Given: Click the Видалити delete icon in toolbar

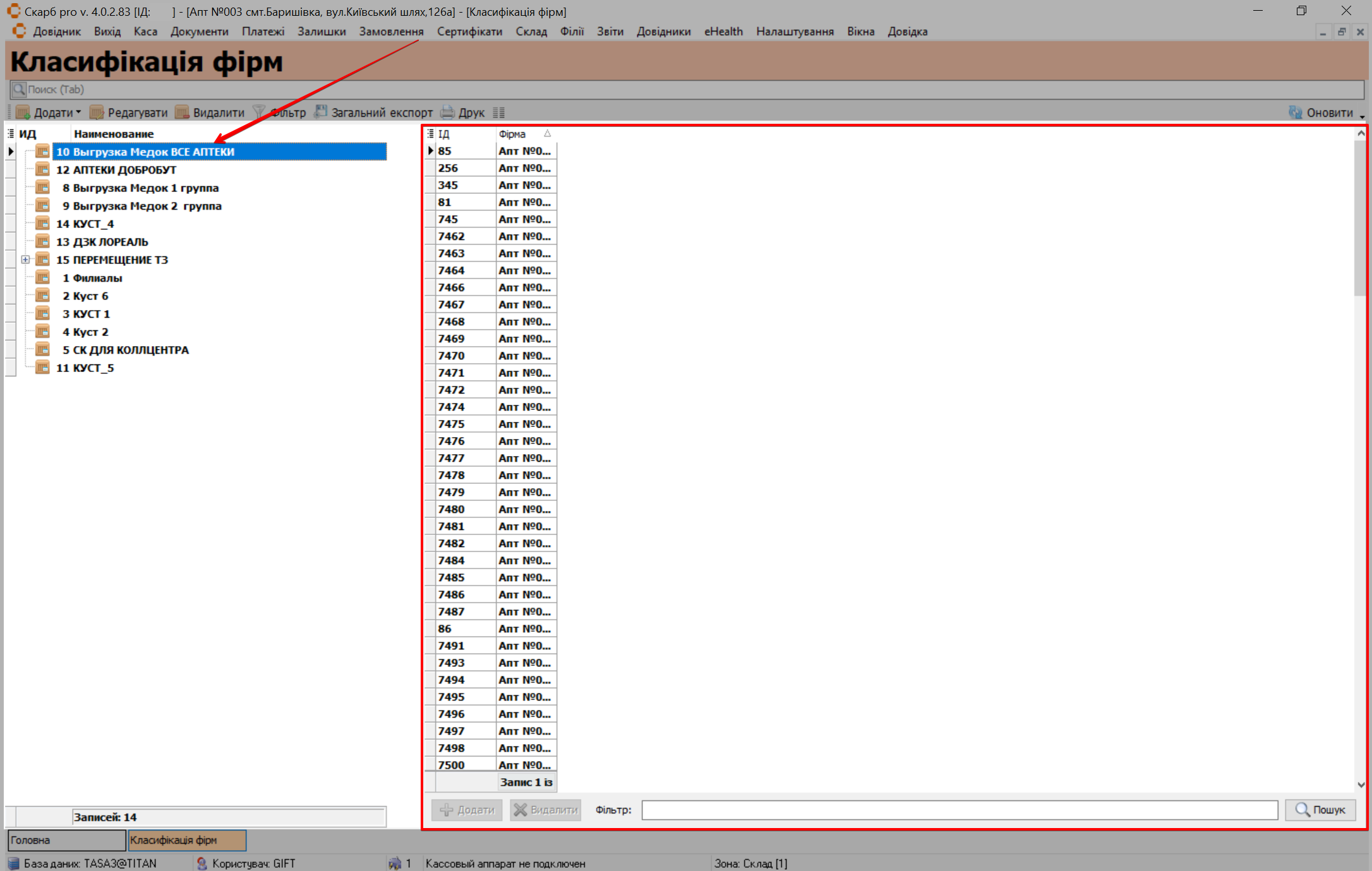Looking at the screenshot, I should [x=182, y=112].
